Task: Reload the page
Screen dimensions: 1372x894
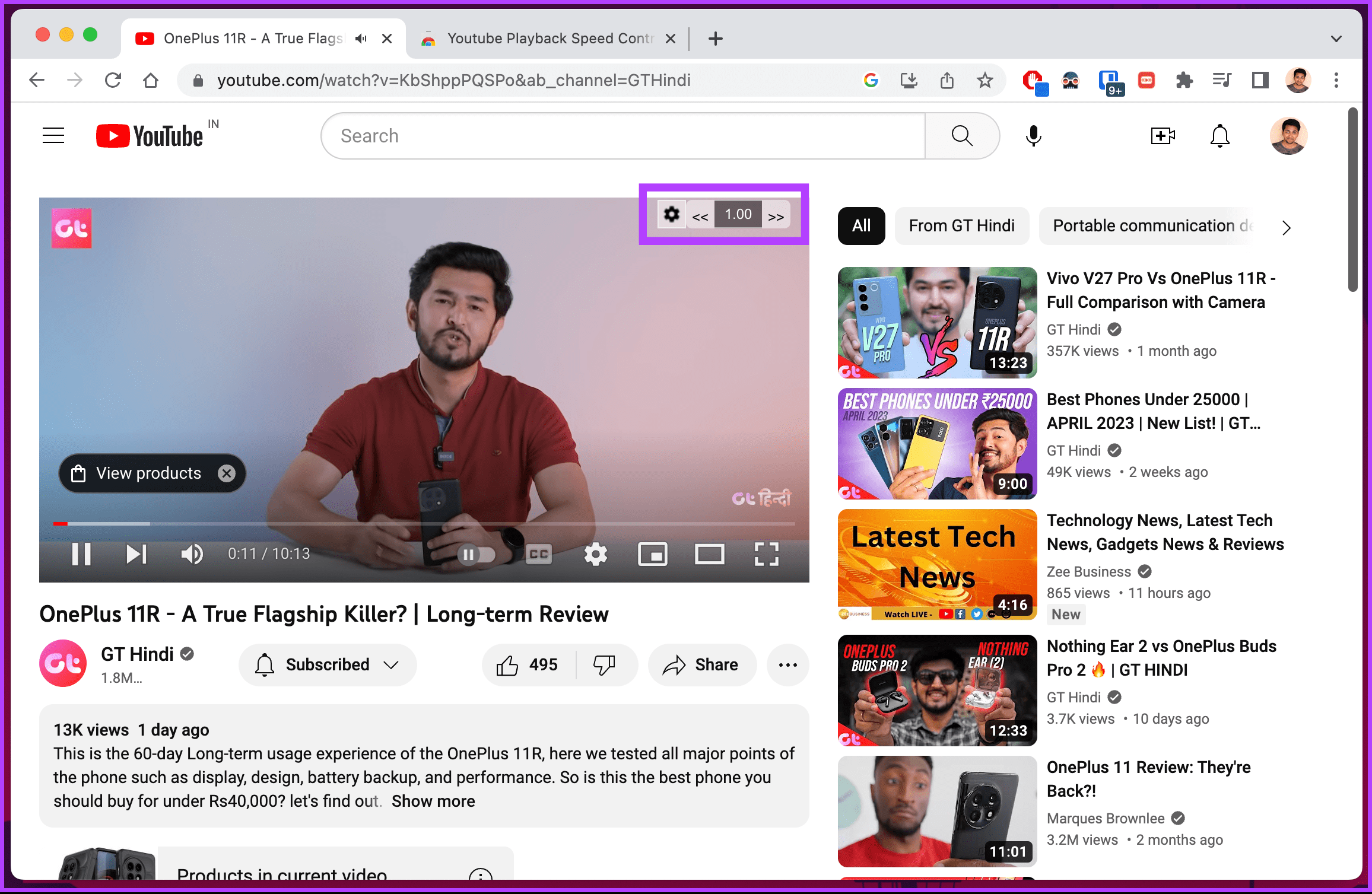Action: pos(113,80)
